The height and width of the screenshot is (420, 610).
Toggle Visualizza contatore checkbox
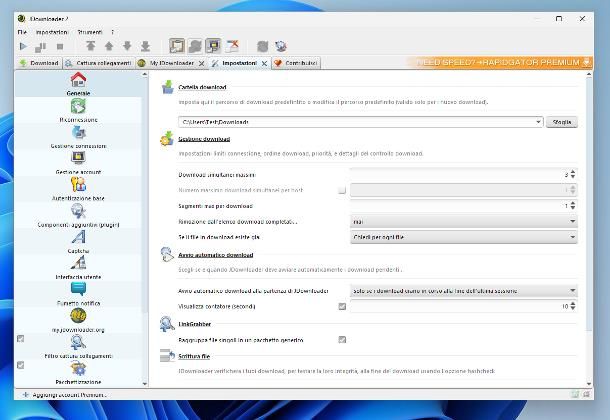point(342,306)
